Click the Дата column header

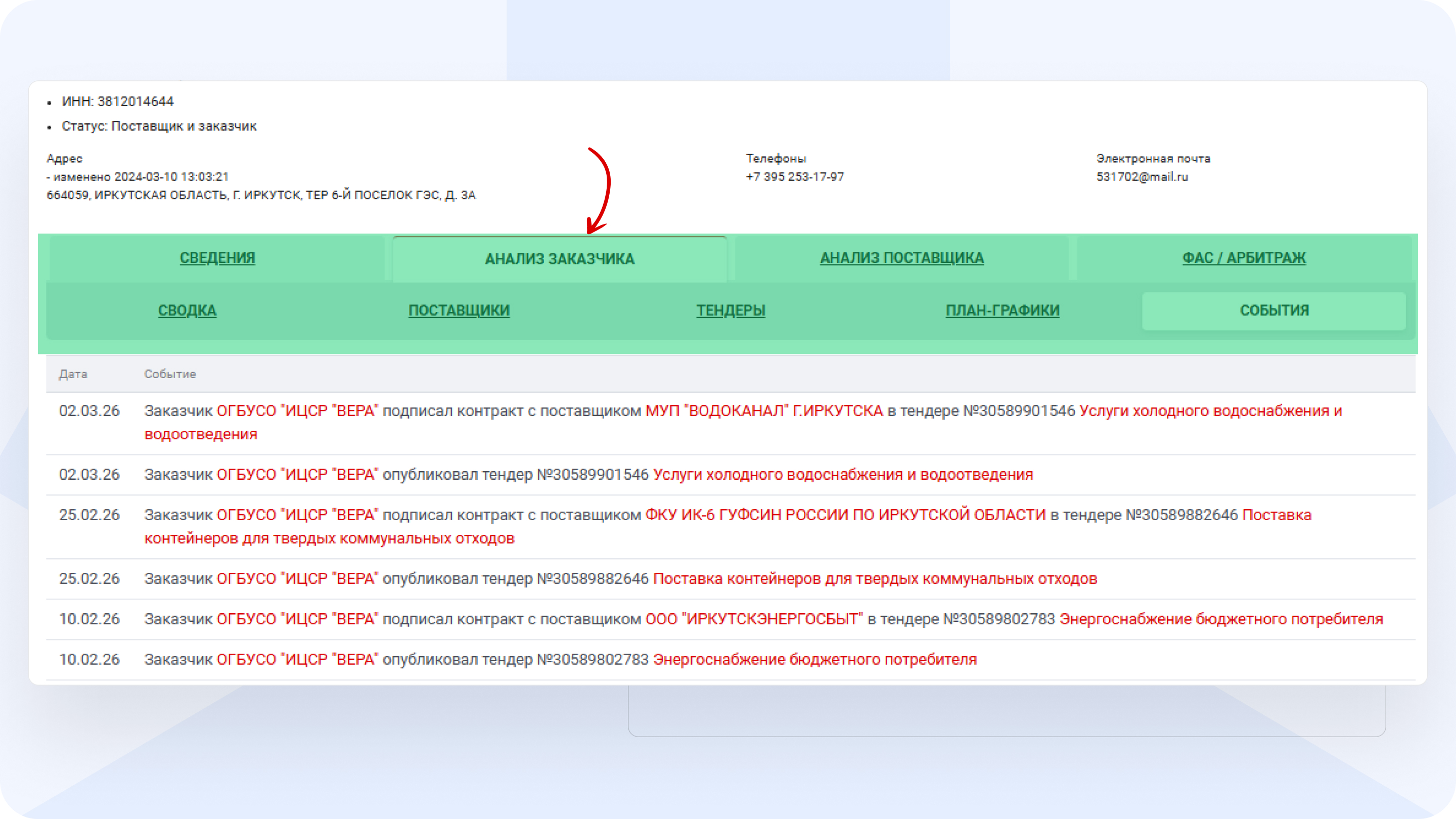pos(73,374)
